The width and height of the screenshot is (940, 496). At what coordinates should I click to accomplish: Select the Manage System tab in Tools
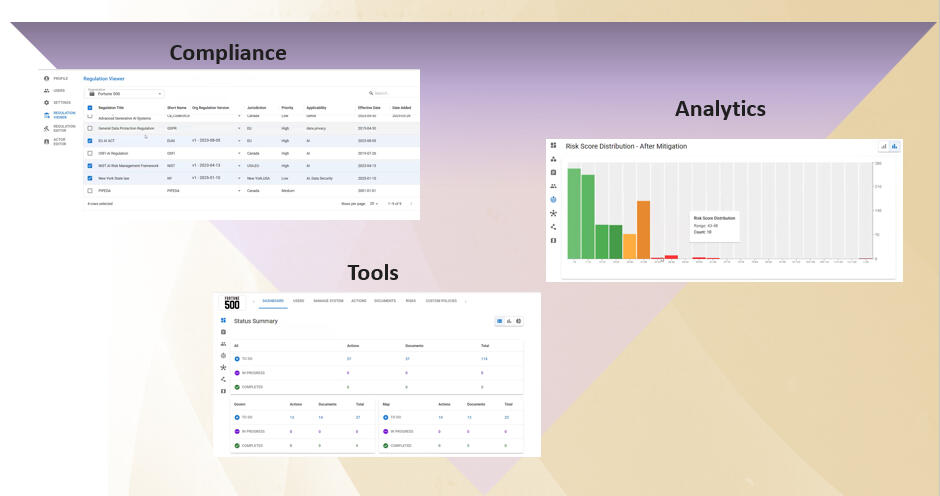coord(329,301)
